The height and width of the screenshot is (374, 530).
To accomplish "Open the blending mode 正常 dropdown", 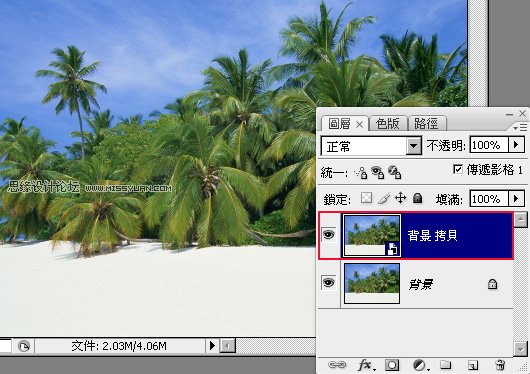I will [x=414, y=146].
